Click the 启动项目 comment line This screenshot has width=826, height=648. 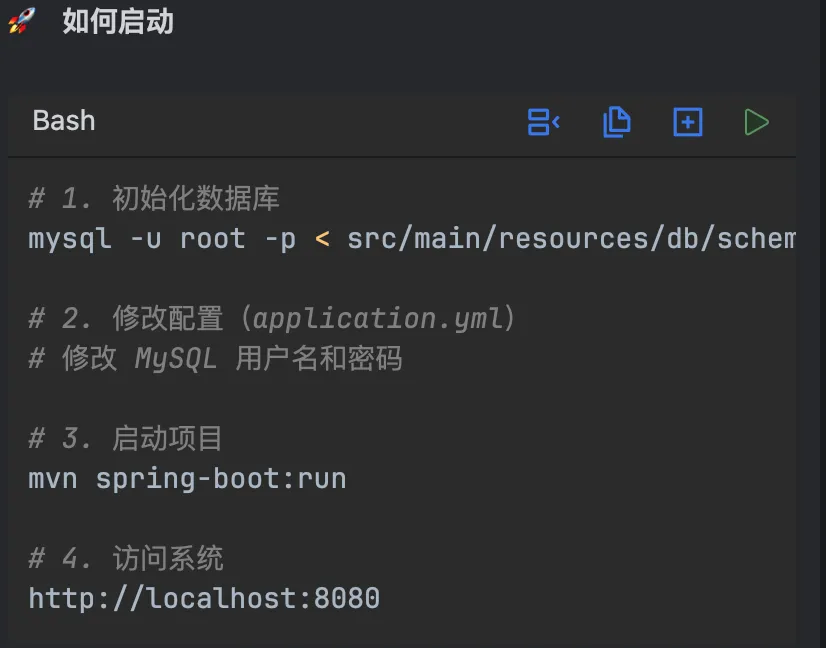(167, 439)
